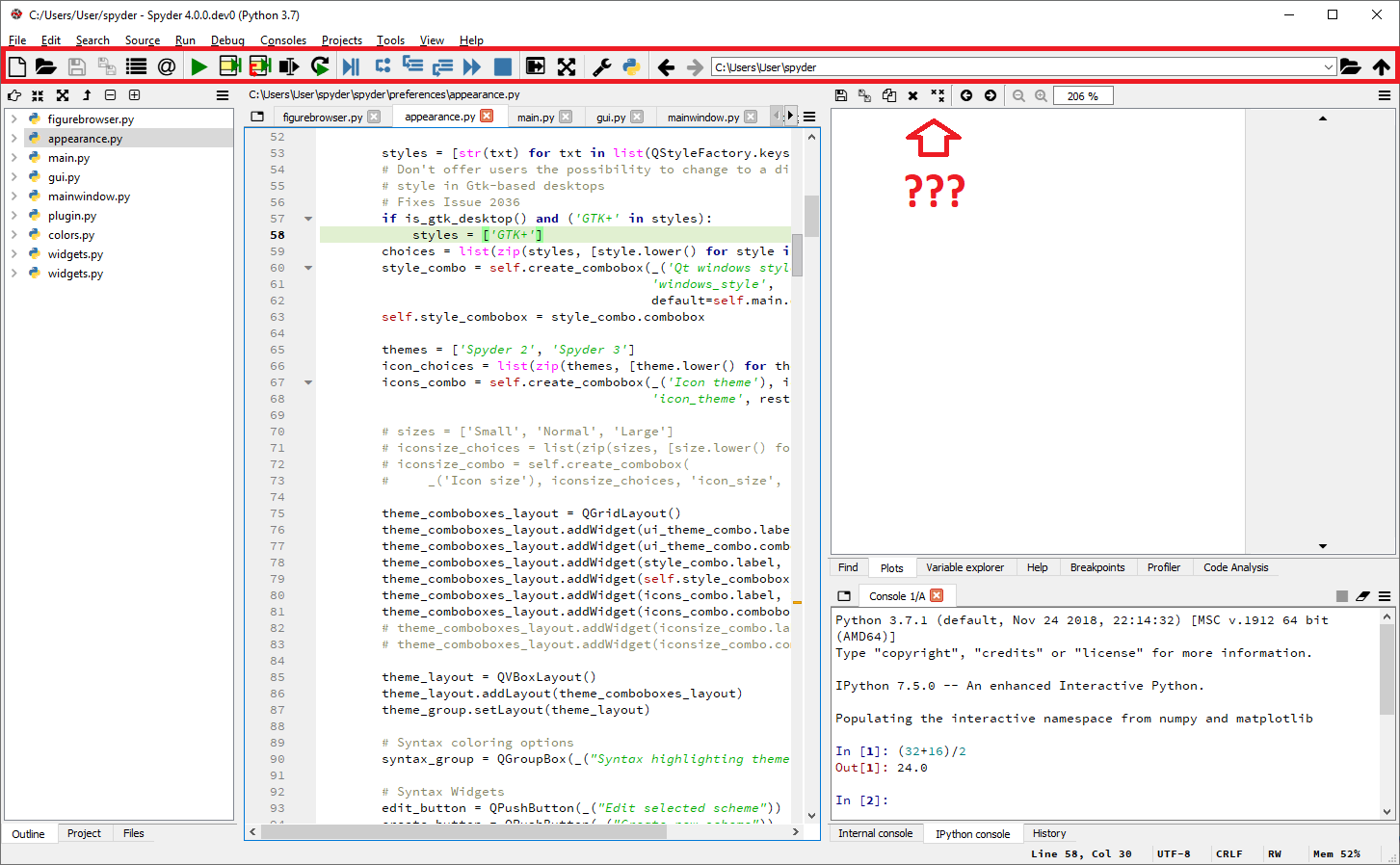The image size is (1400, 865).
Task: Open a file using the toolbar folder icon
Action: click(x=45, y=66)
